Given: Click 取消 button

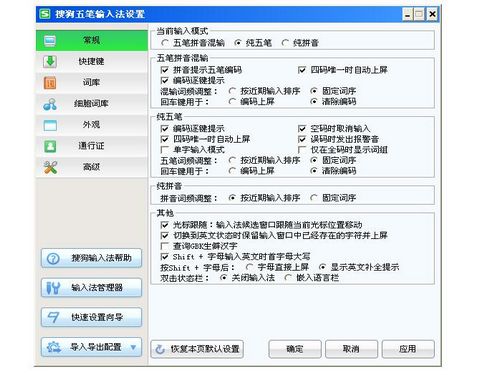Looking at the screenshot, I should pos(351,349).
